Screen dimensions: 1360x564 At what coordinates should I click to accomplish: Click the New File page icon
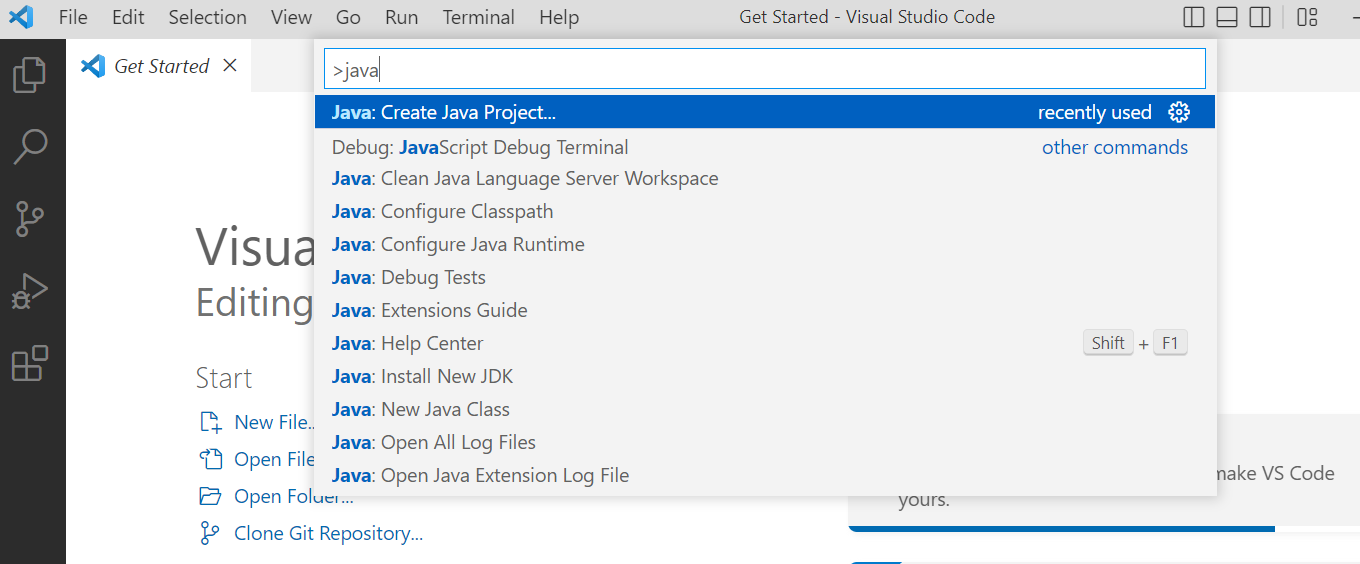pyautogui.click(x=210, y=422)
